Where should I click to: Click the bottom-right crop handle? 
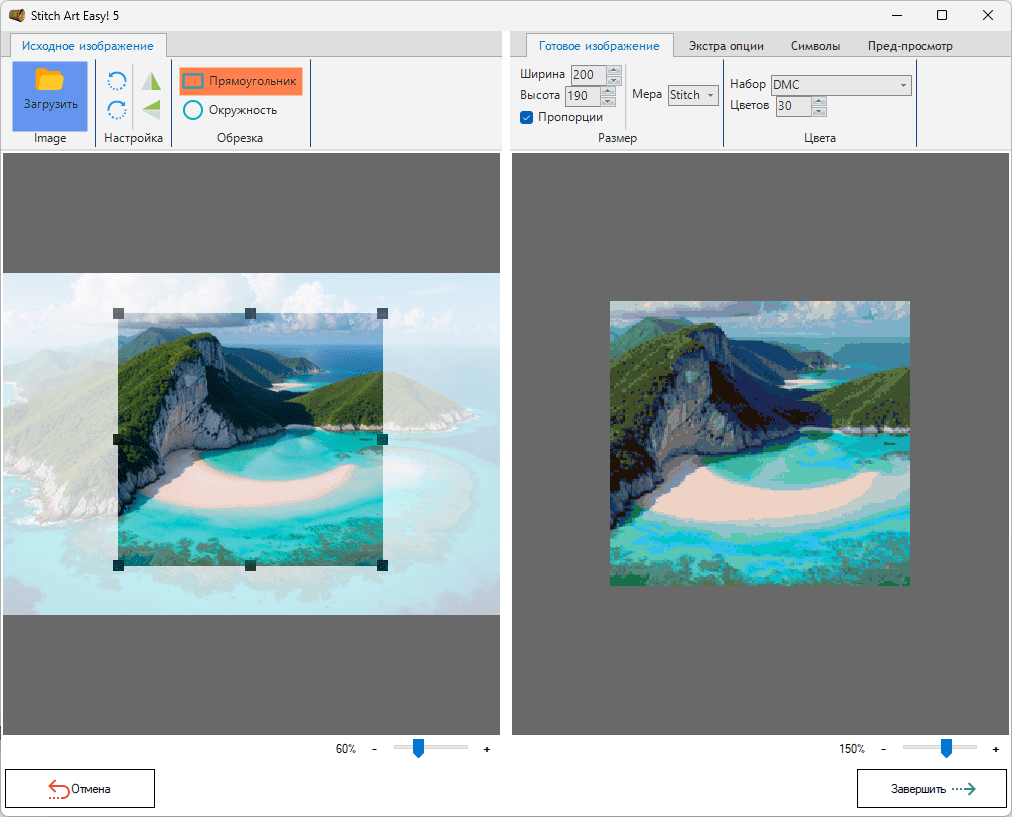[383, 565]
